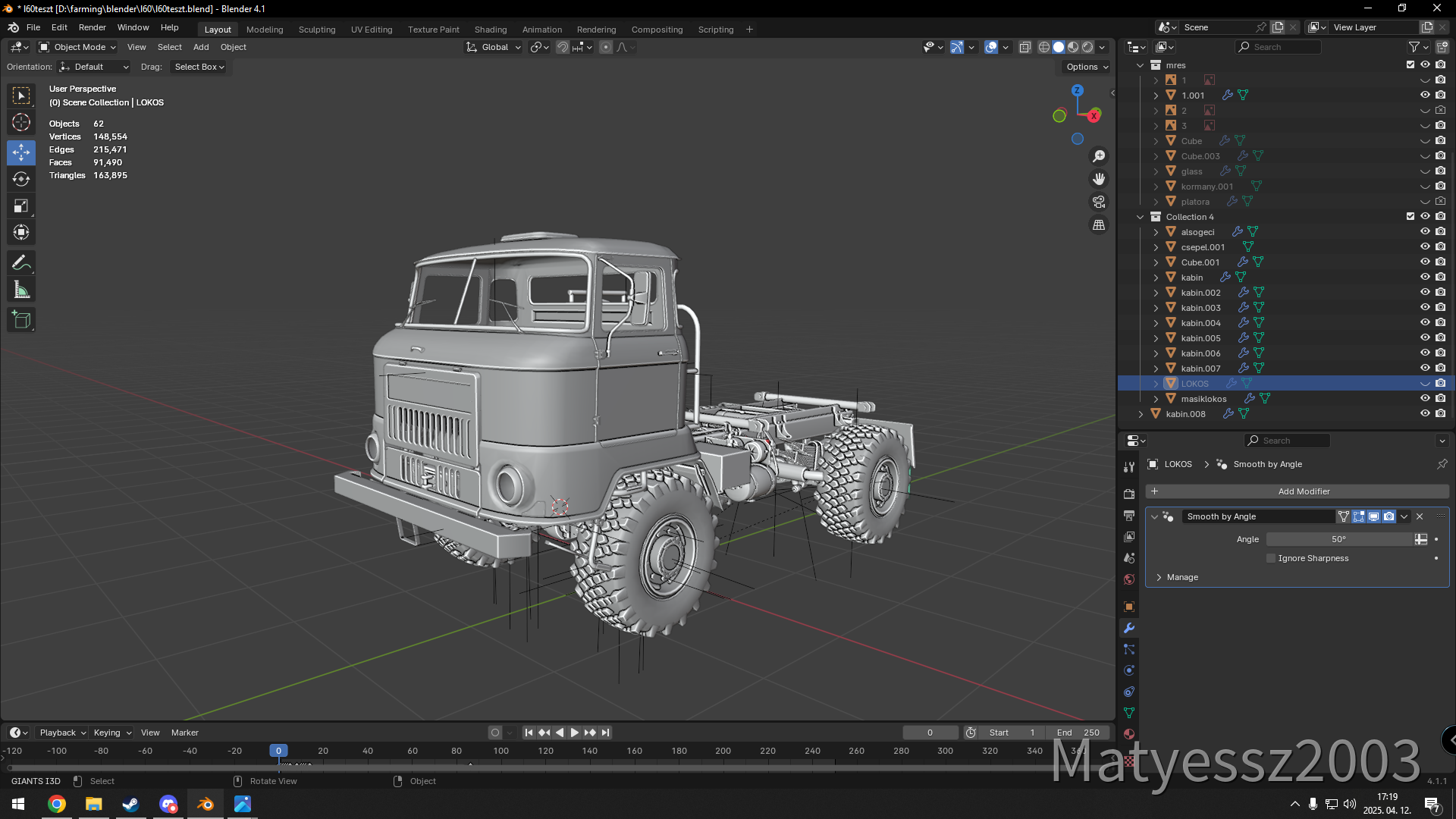Click the Angle value slider field
Viewport: 1456px width, 819px height.
point(1338,539)
